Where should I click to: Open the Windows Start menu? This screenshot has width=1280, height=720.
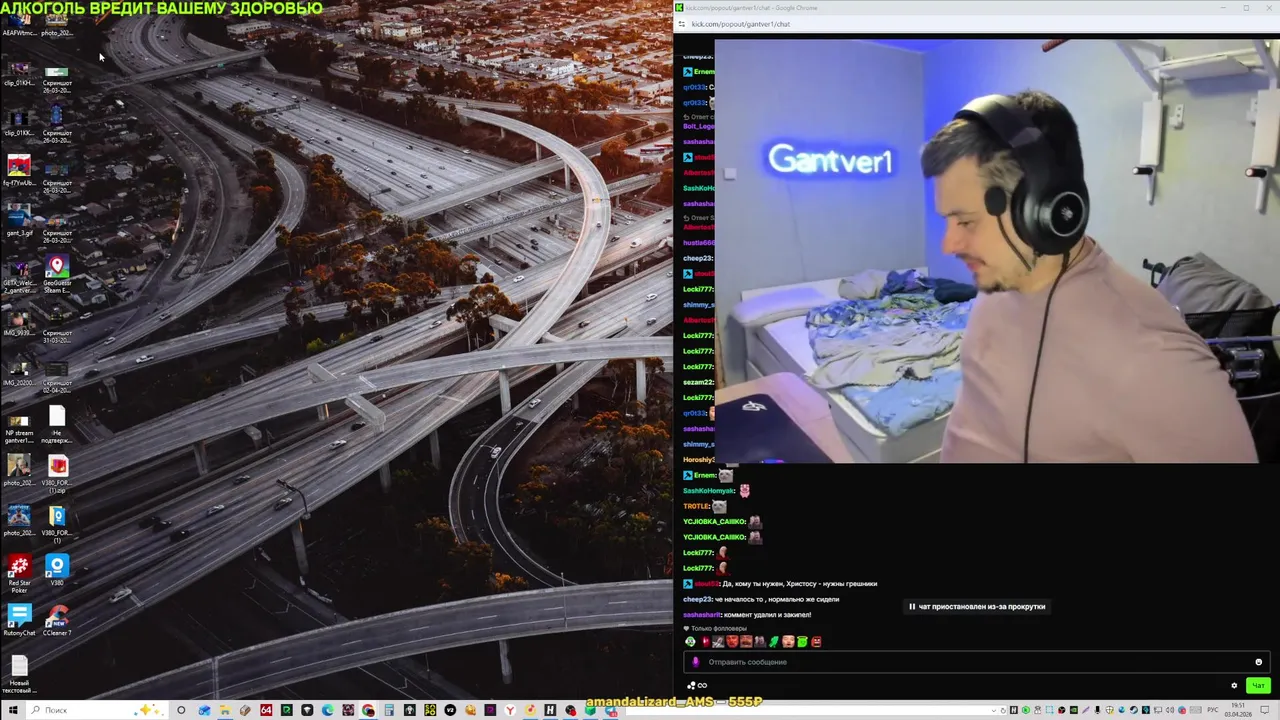13,710
